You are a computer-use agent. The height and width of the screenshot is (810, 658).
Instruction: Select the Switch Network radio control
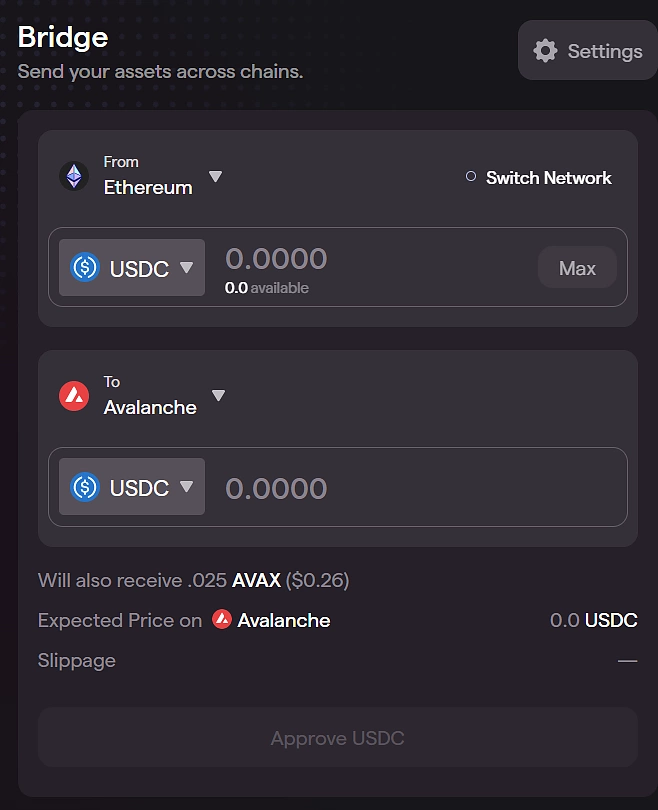point(469,176)
